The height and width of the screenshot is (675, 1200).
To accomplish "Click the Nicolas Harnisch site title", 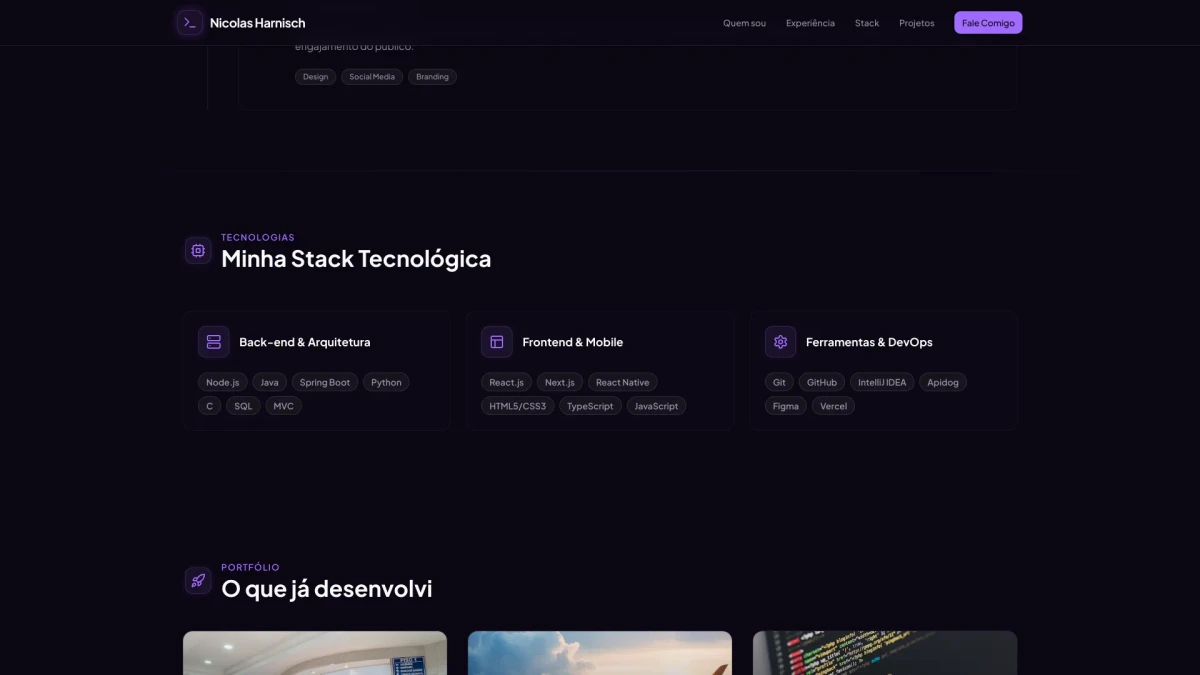I will click(x=257, y=23).
